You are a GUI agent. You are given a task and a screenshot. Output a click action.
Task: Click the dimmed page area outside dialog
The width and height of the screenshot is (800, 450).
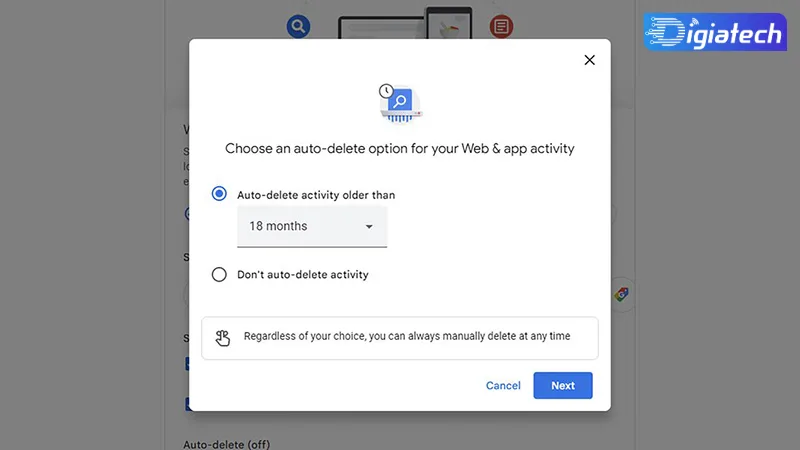click(82, 224)
